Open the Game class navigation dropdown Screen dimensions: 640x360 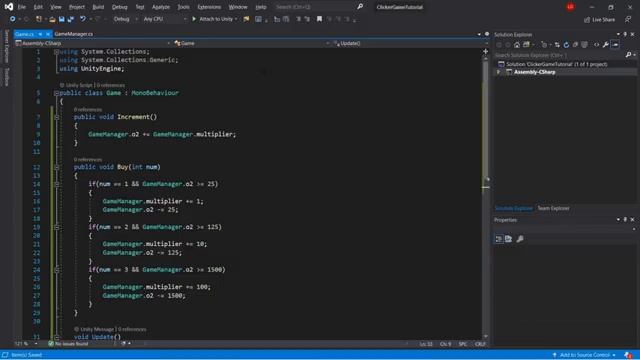coord(252,43)
